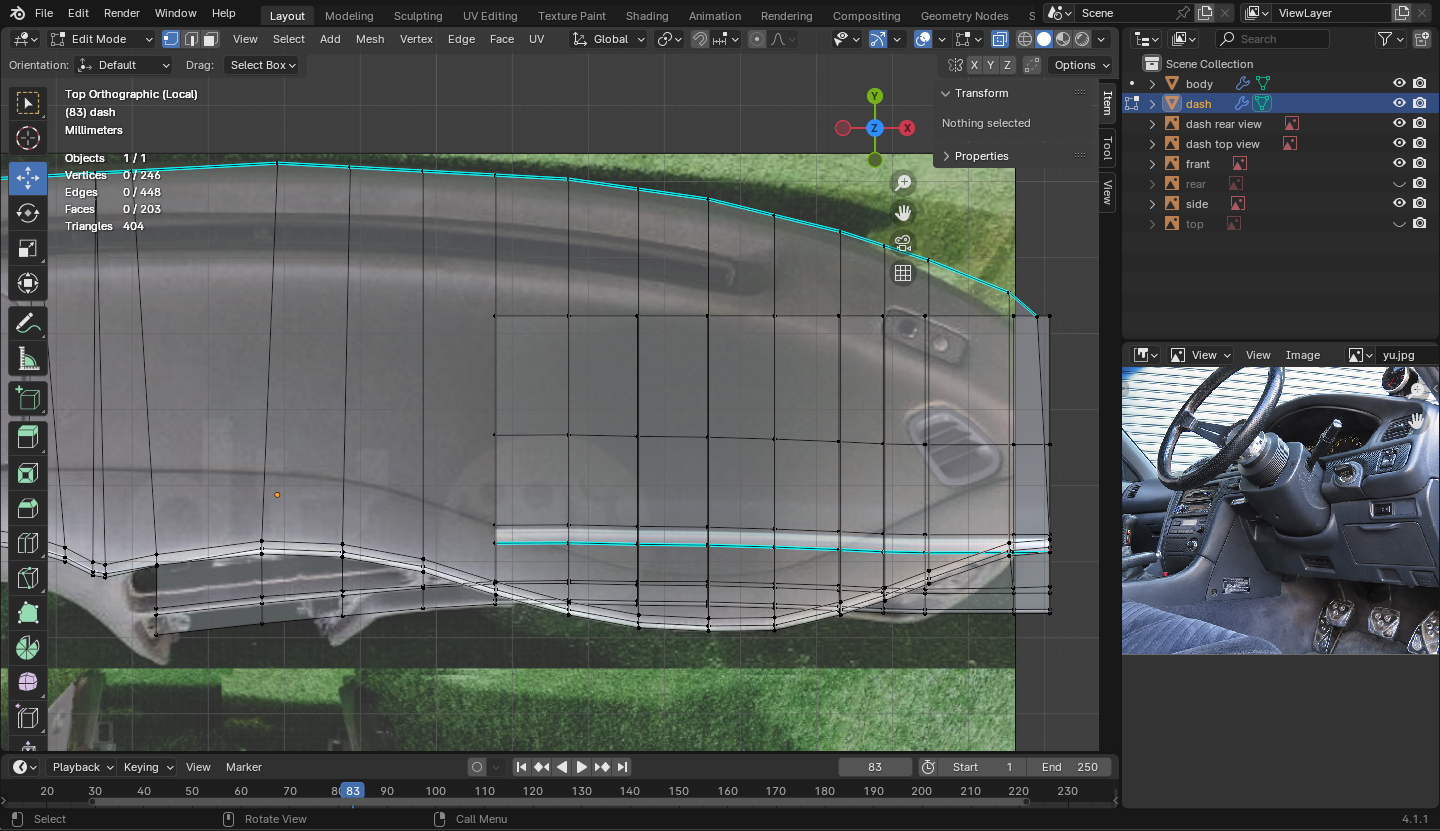Select the Extrude Region tool
The height and width of the screenshot is (831, 1440).
(x=28, y=437)
